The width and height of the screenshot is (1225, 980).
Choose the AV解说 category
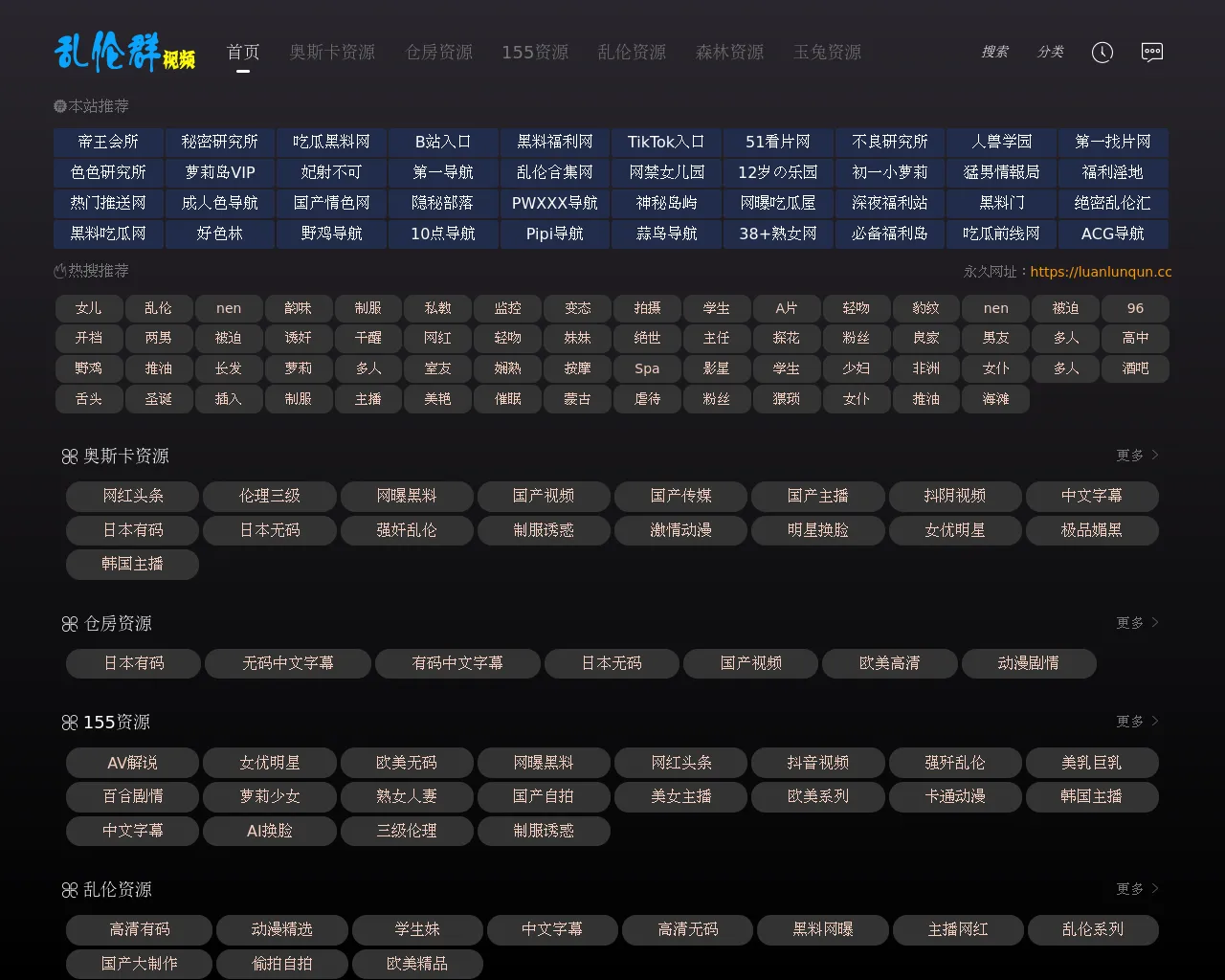[x=133, y=763]
